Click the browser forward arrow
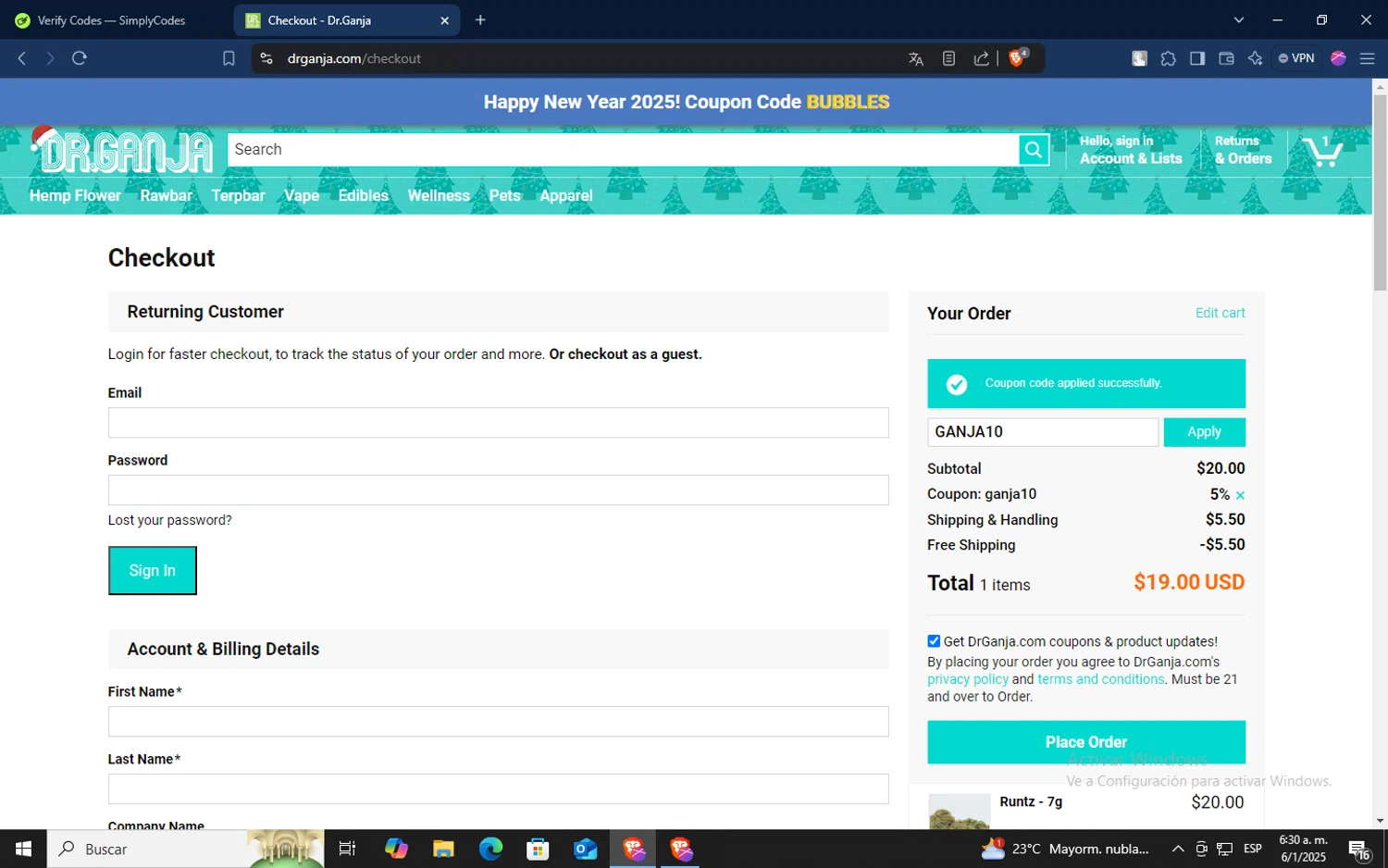 point(50,58)
